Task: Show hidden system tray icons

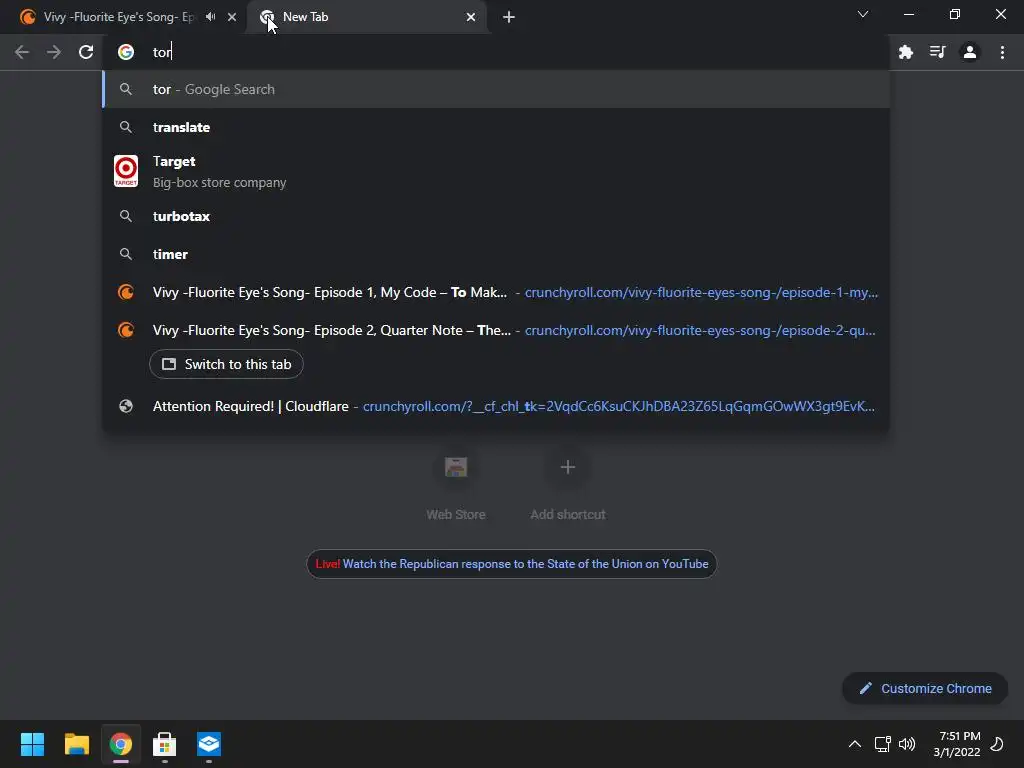Action: pos(854,744)
